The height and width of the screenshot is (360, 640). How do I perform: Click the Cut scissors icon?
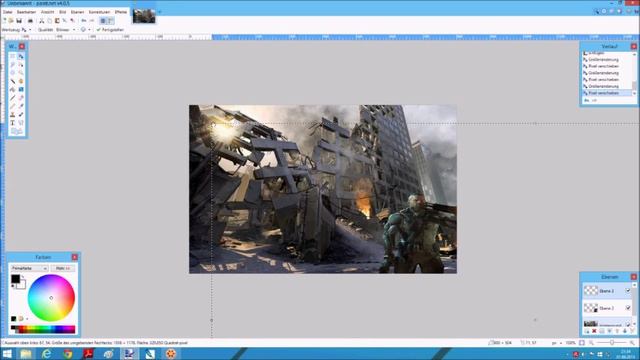pyautogui.click(x=42, y=20)
